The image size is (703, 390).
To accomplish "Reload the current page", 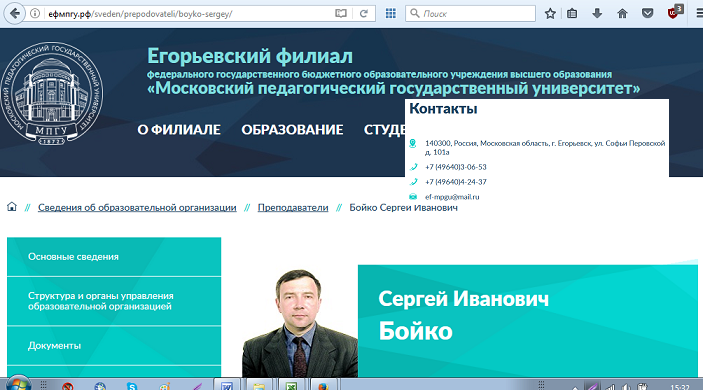I will click(364, 13).
